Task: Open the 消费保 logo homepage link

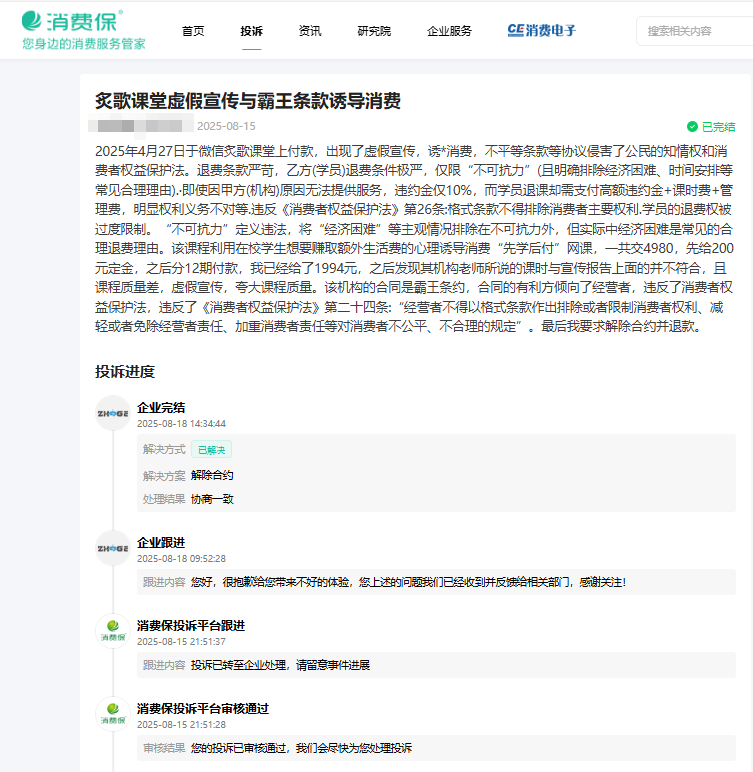Action: click(72, 21)
